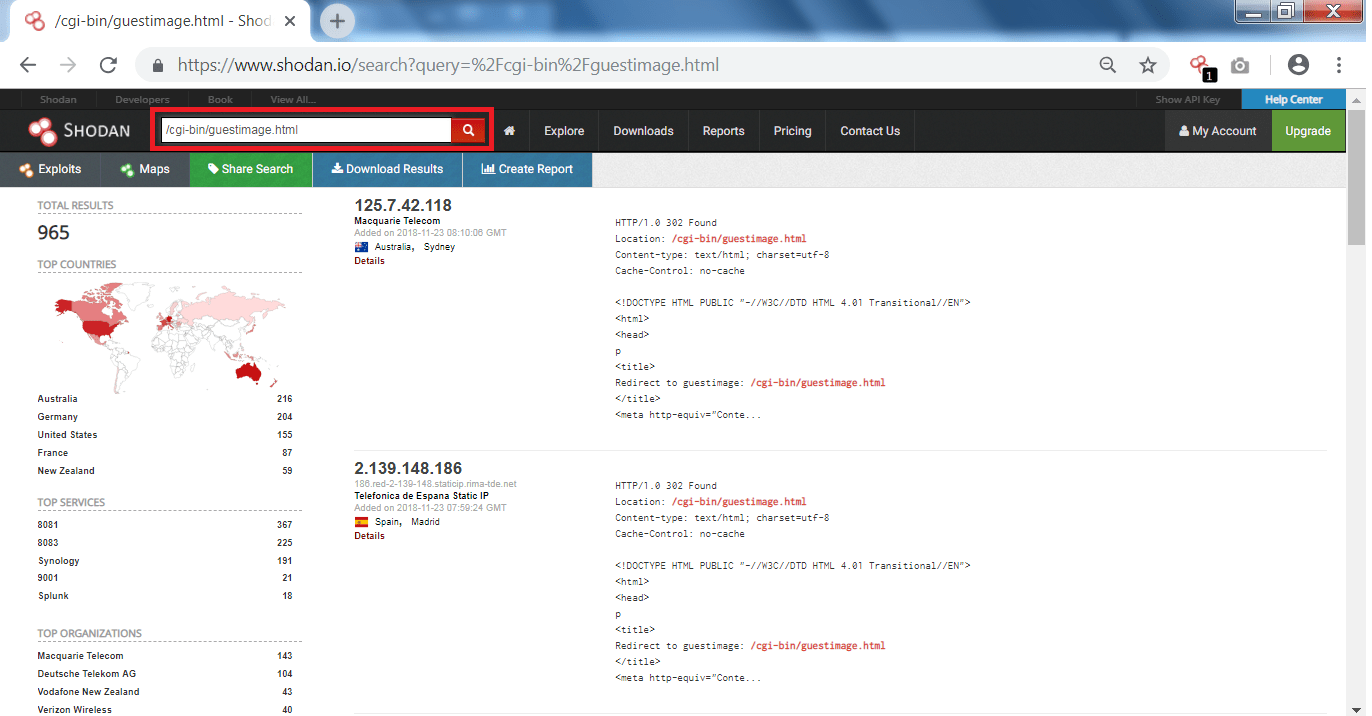Viewport: 1372px width, 716px height.
Task: Open Chrome three-dot menu
Action: click(x=1339, y=65)
